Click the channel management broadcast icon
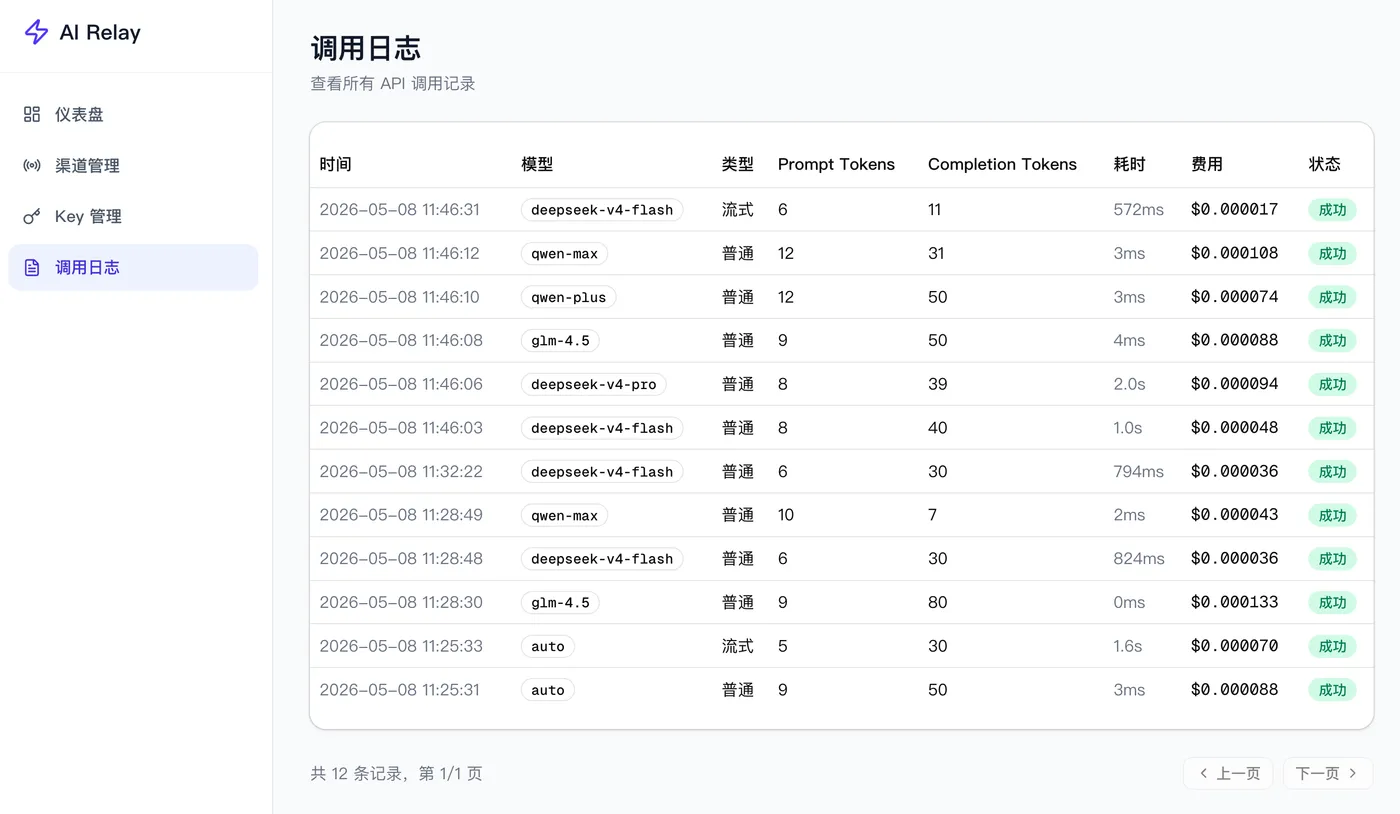The image size is (1400, 814). tap(32, 165)
